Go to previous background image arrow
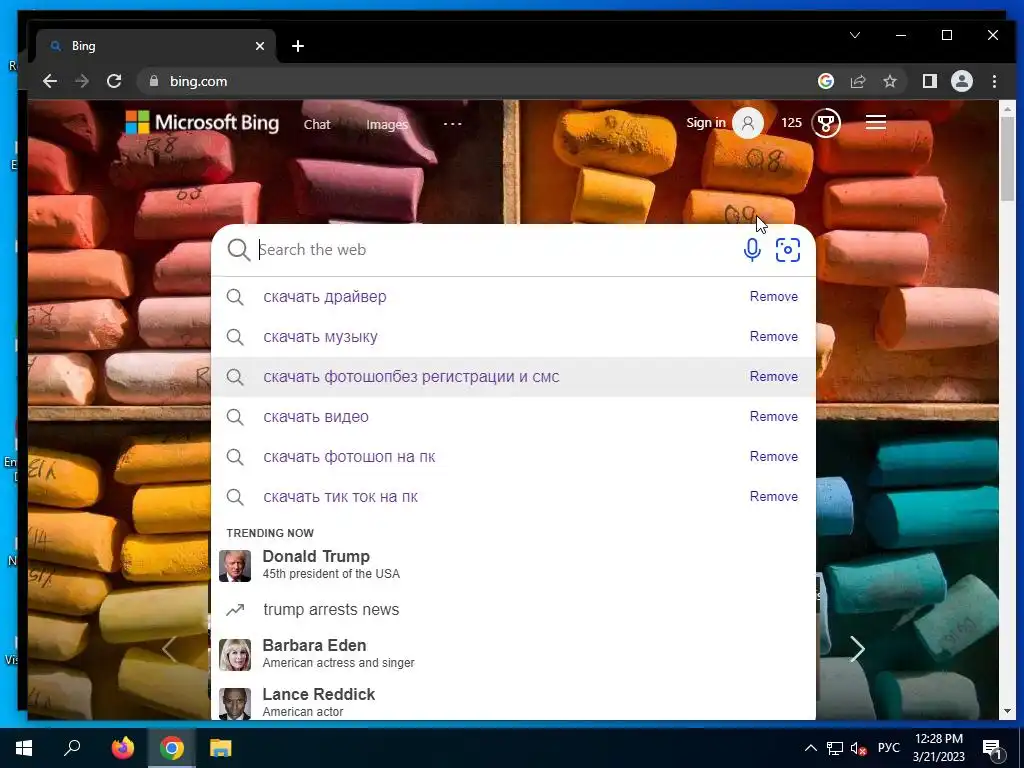 (x=168, y=649)
